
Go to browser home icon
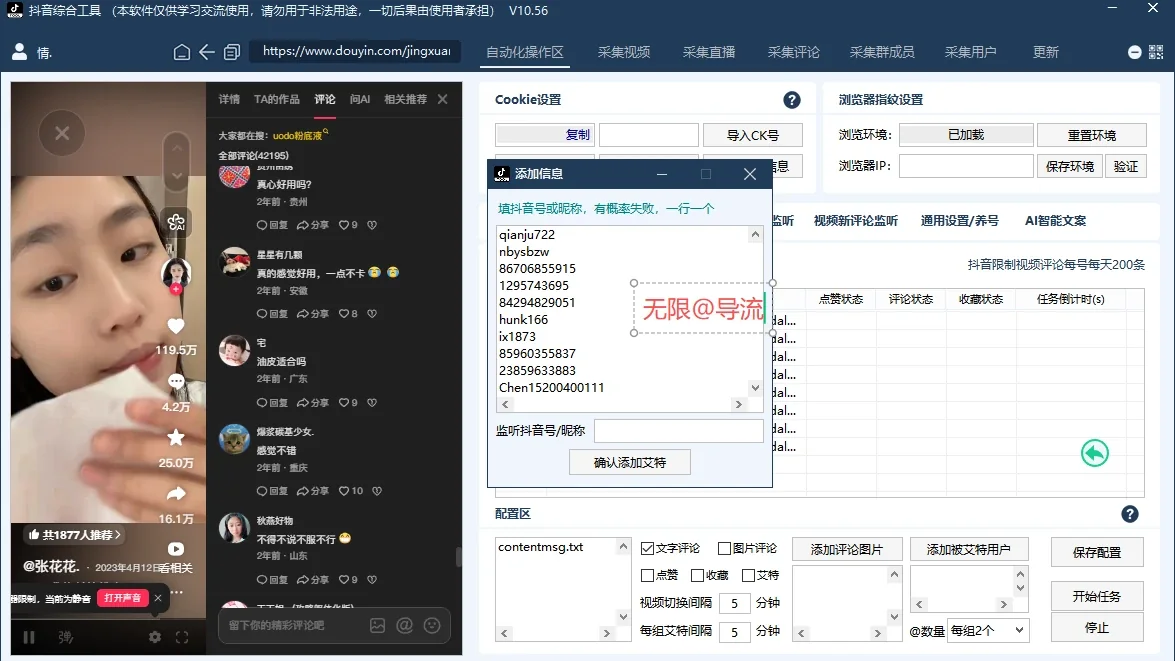(x=181, y=52)
